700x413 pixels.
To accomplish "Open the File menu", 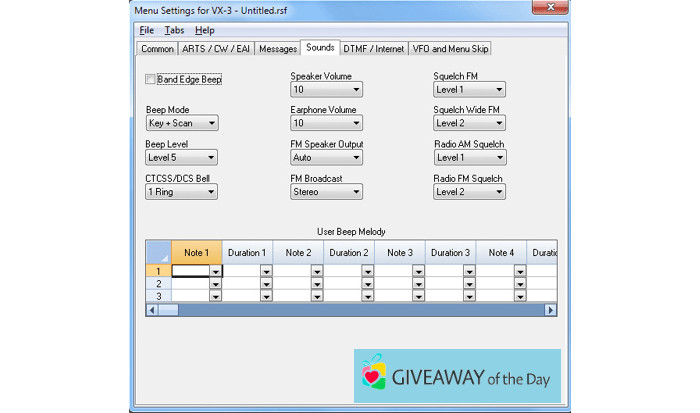I will click(x=147, y=31).
